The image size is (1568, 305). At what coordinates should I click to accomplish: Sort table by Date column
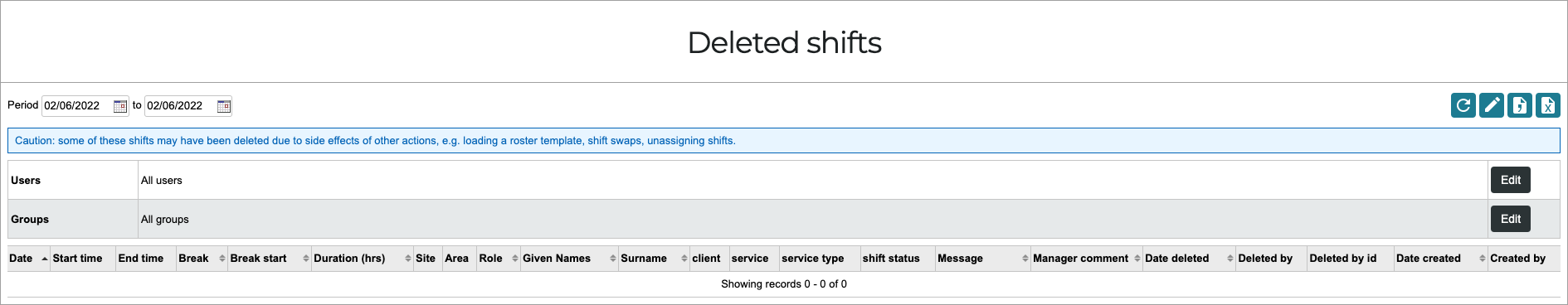[28, 259]
